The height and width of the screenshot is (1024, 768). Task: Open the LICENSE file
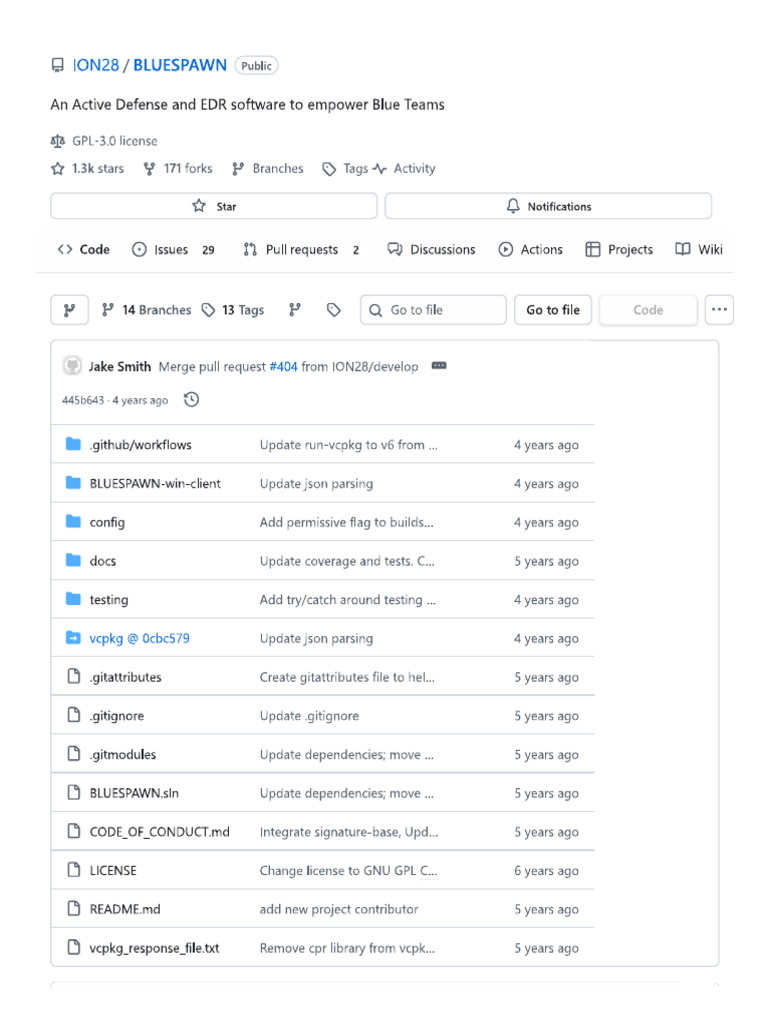pyautogui.click(x=113, y=871)
